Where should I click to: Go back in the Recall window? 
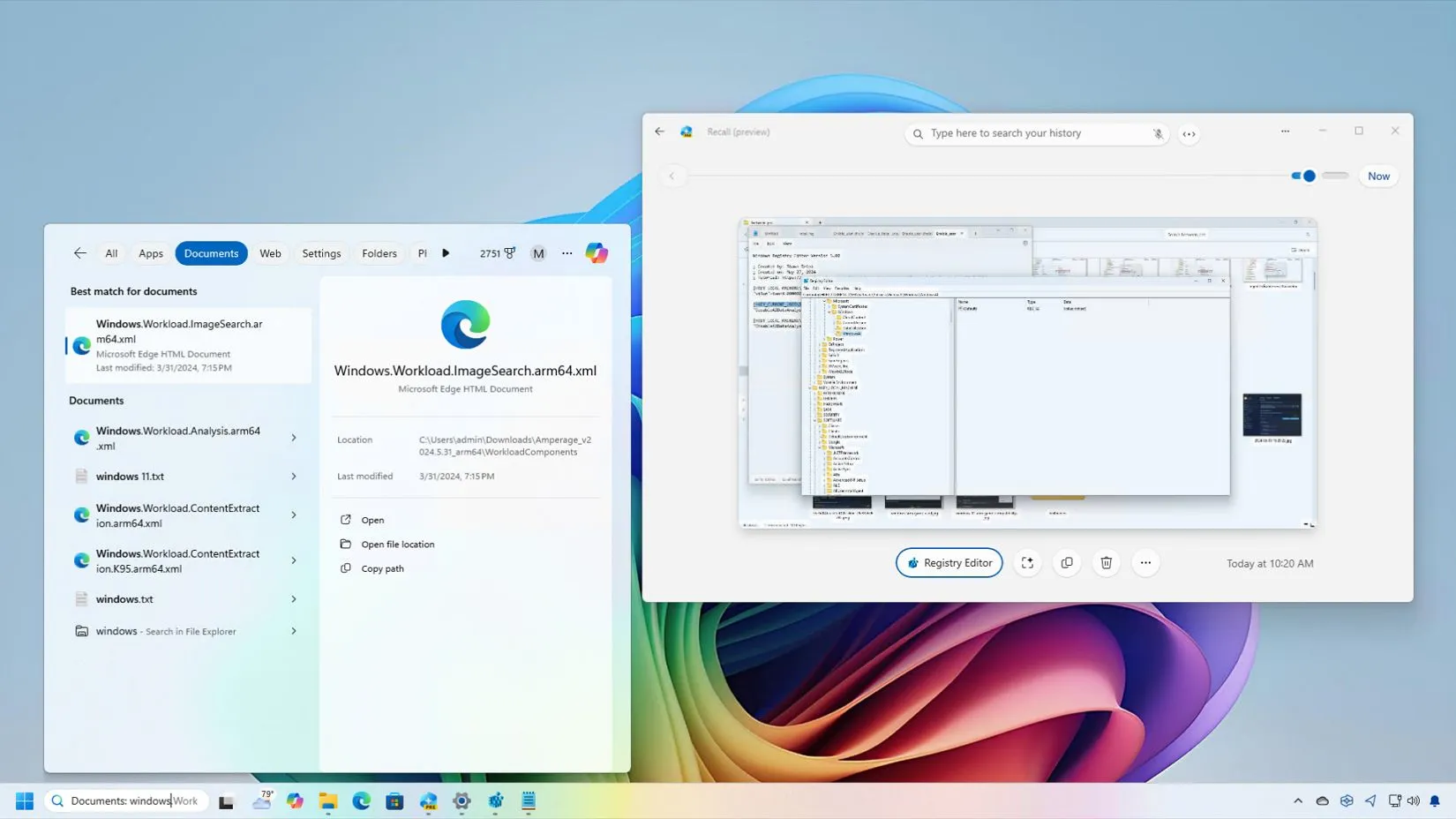tap(660, 131)
